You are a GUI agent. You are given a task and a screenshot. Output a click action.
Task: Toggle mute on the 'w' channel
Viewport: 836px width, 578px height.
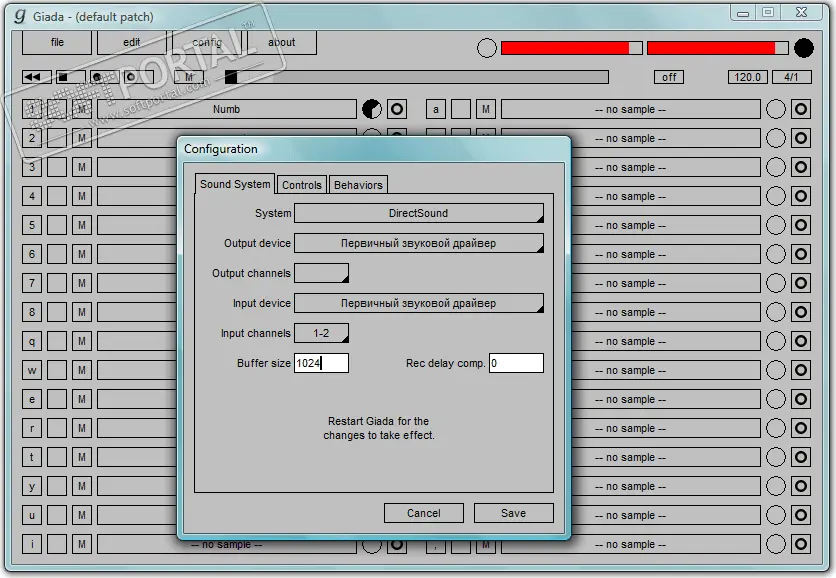coord(82,370)
